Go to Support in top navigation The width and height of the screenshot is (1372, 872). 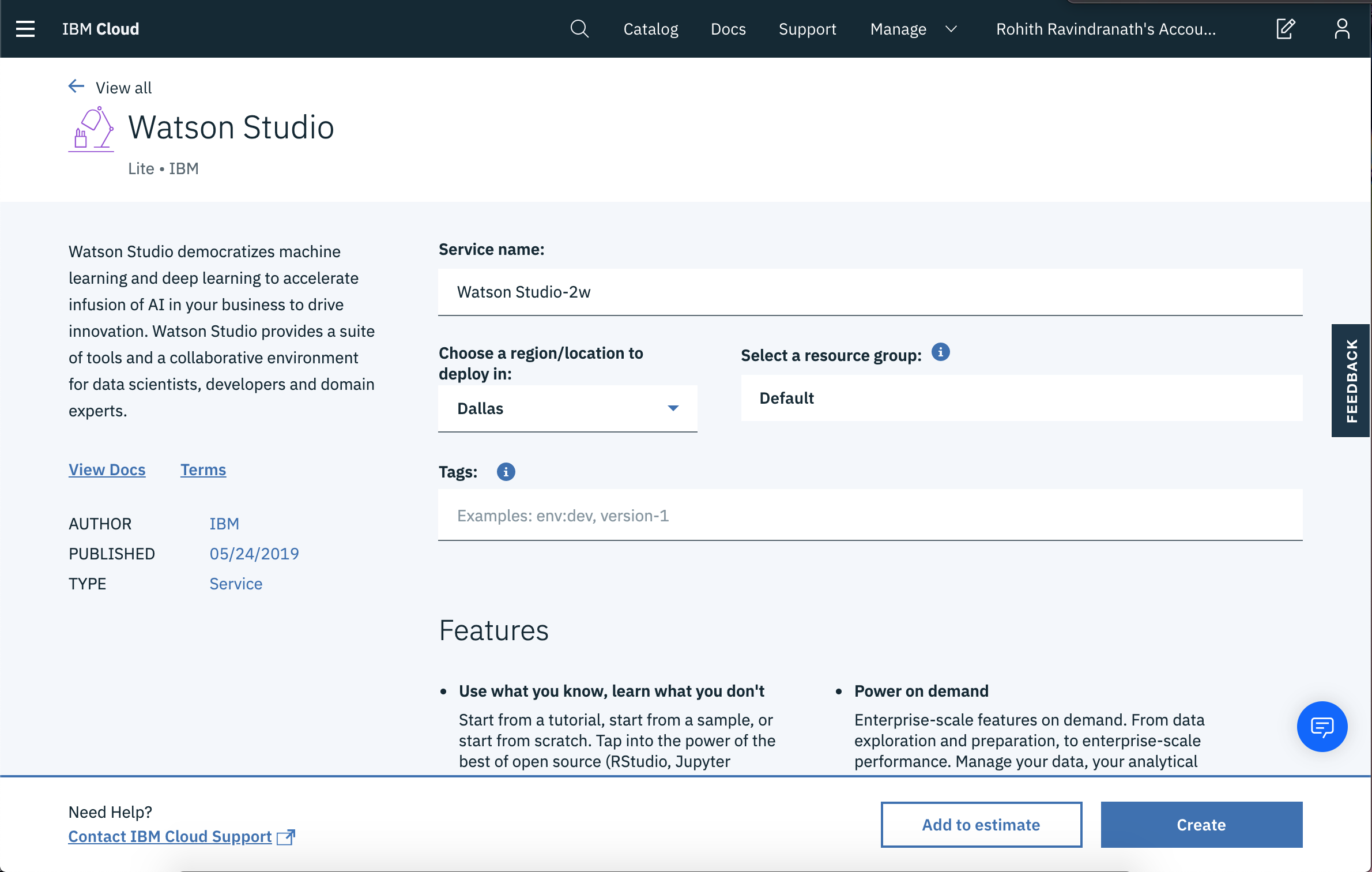tap(807, 29)
